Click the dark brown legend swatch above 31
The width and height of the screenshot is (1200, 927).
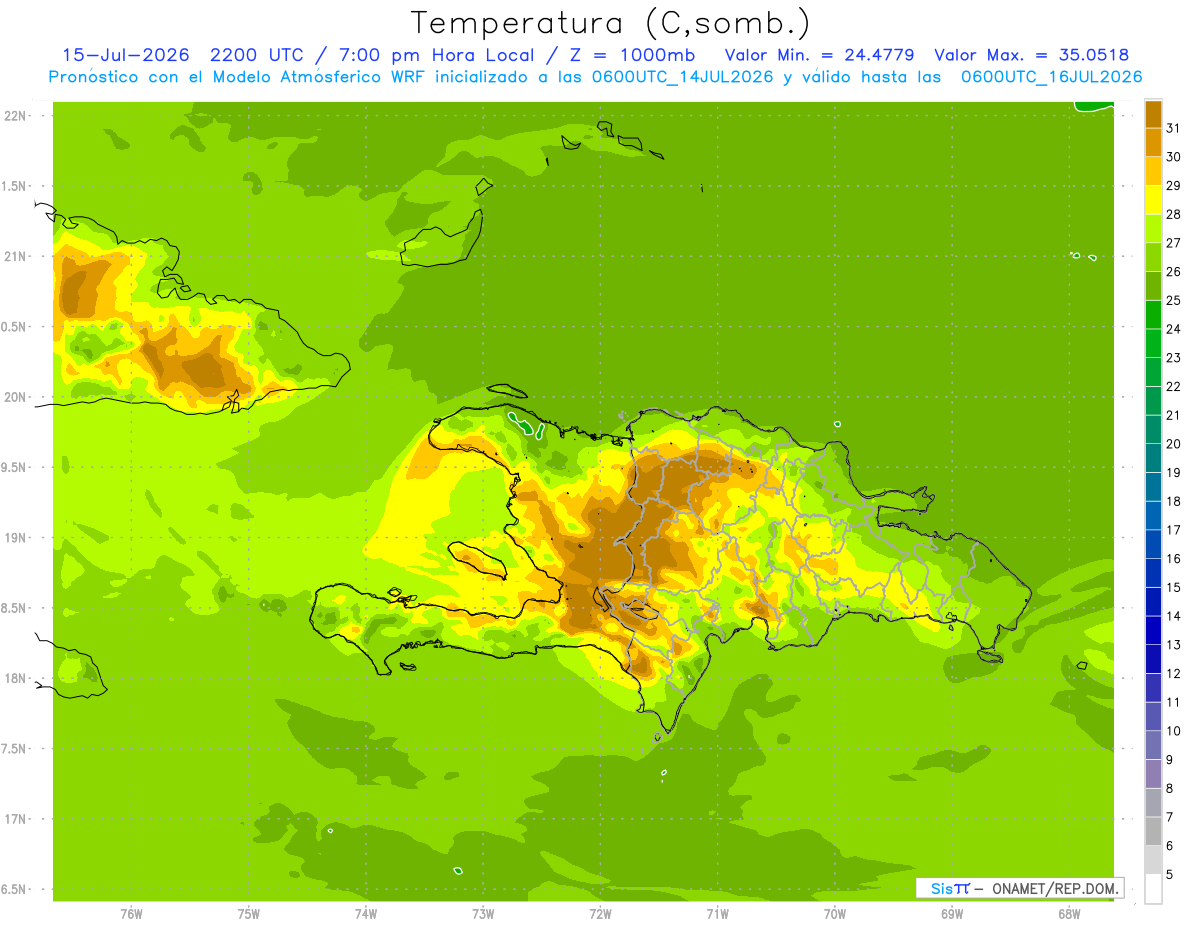pos(1153,113)
